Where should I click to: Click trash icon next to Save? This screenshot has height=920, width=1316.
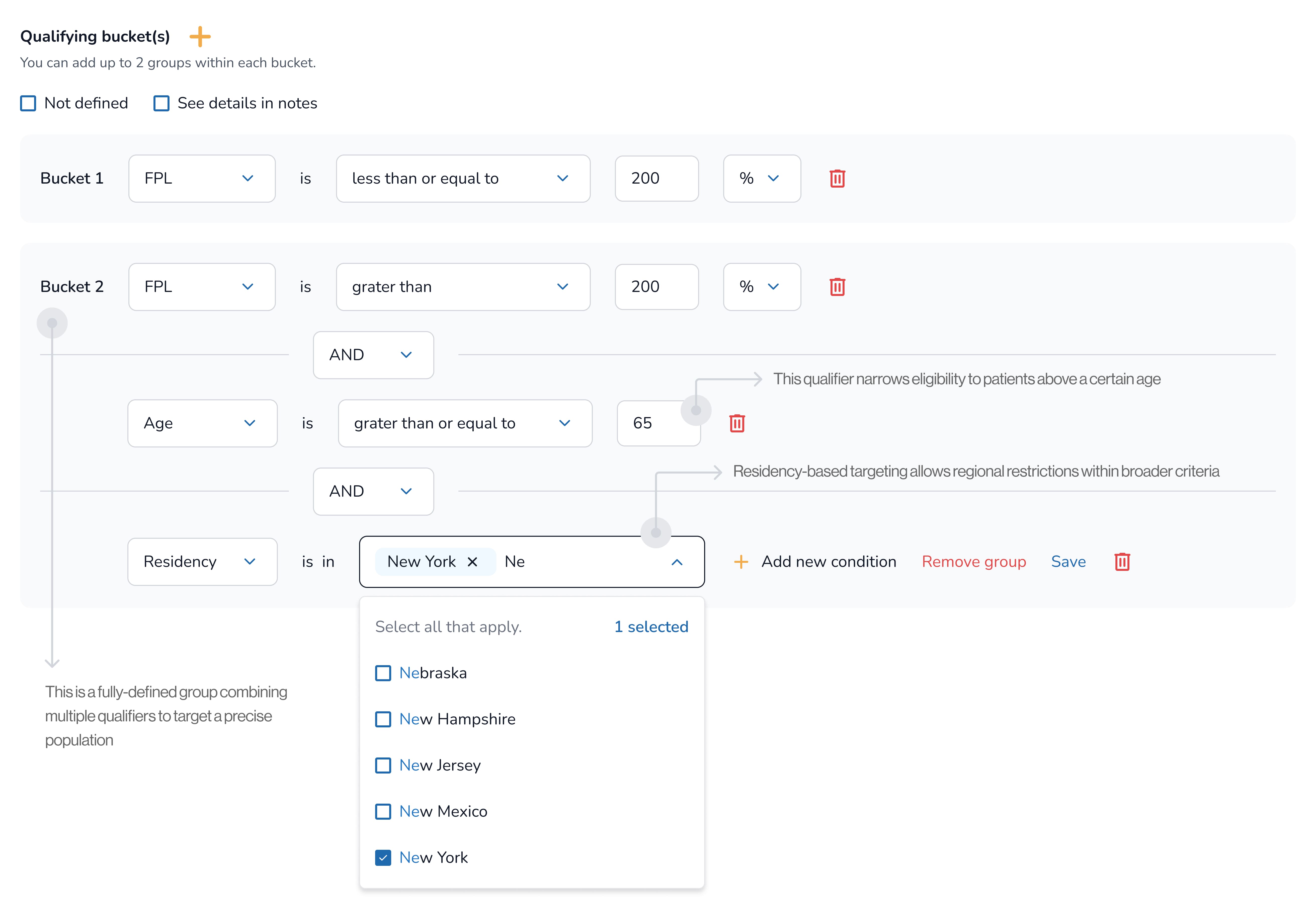point(1122,562)
